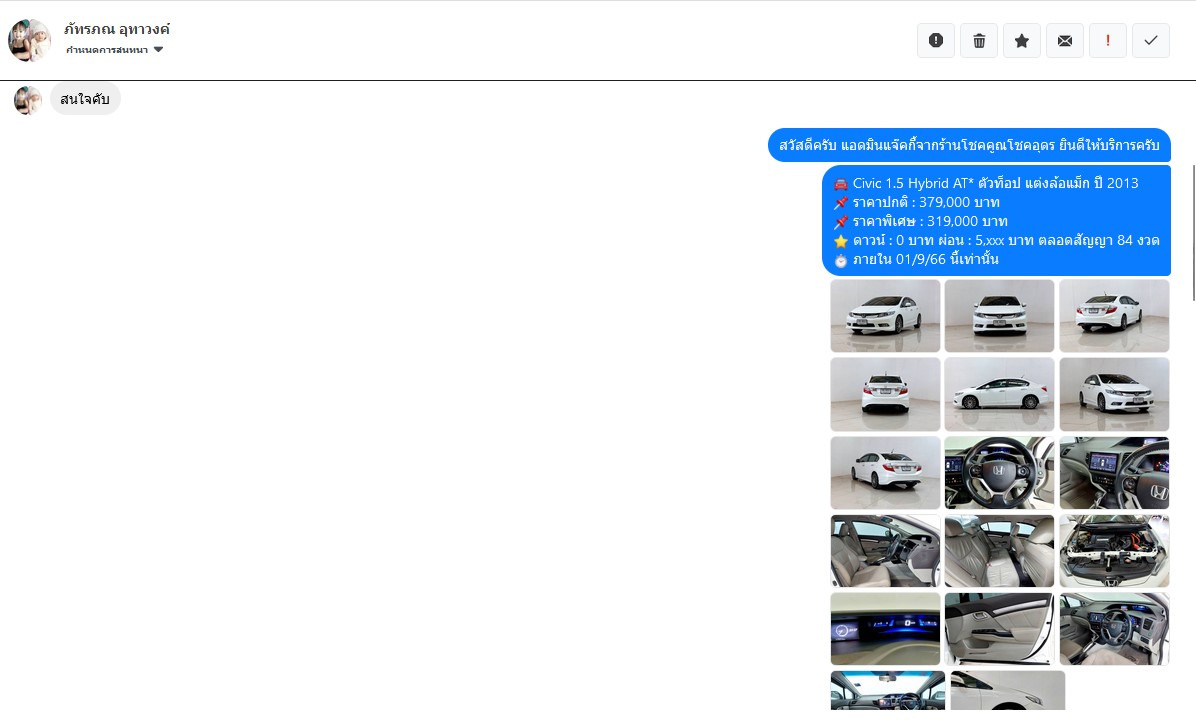Open the partial exterior car photo at bottom
The height and width of the screenshot is (721, 1196).
(x=1008, y=691)
